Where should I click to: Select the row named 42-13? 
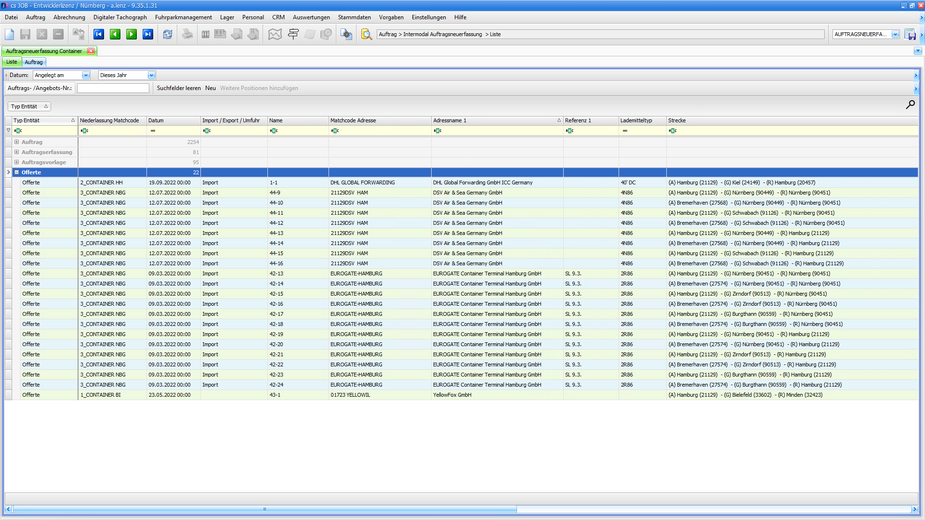tap(463, 273)
